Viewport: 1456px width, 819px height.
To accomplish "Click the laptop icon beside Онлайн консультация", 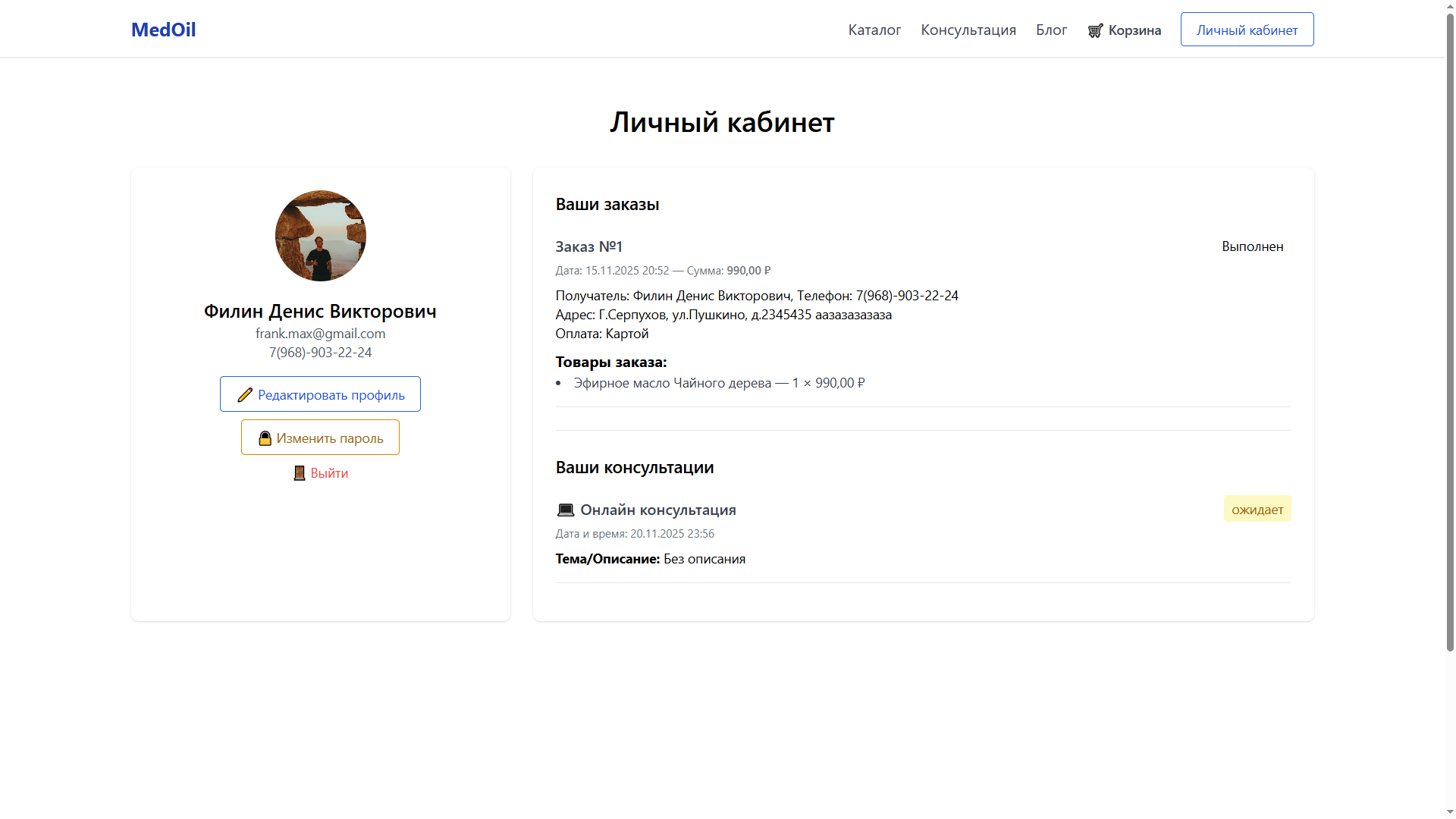I will click(566, 510).
